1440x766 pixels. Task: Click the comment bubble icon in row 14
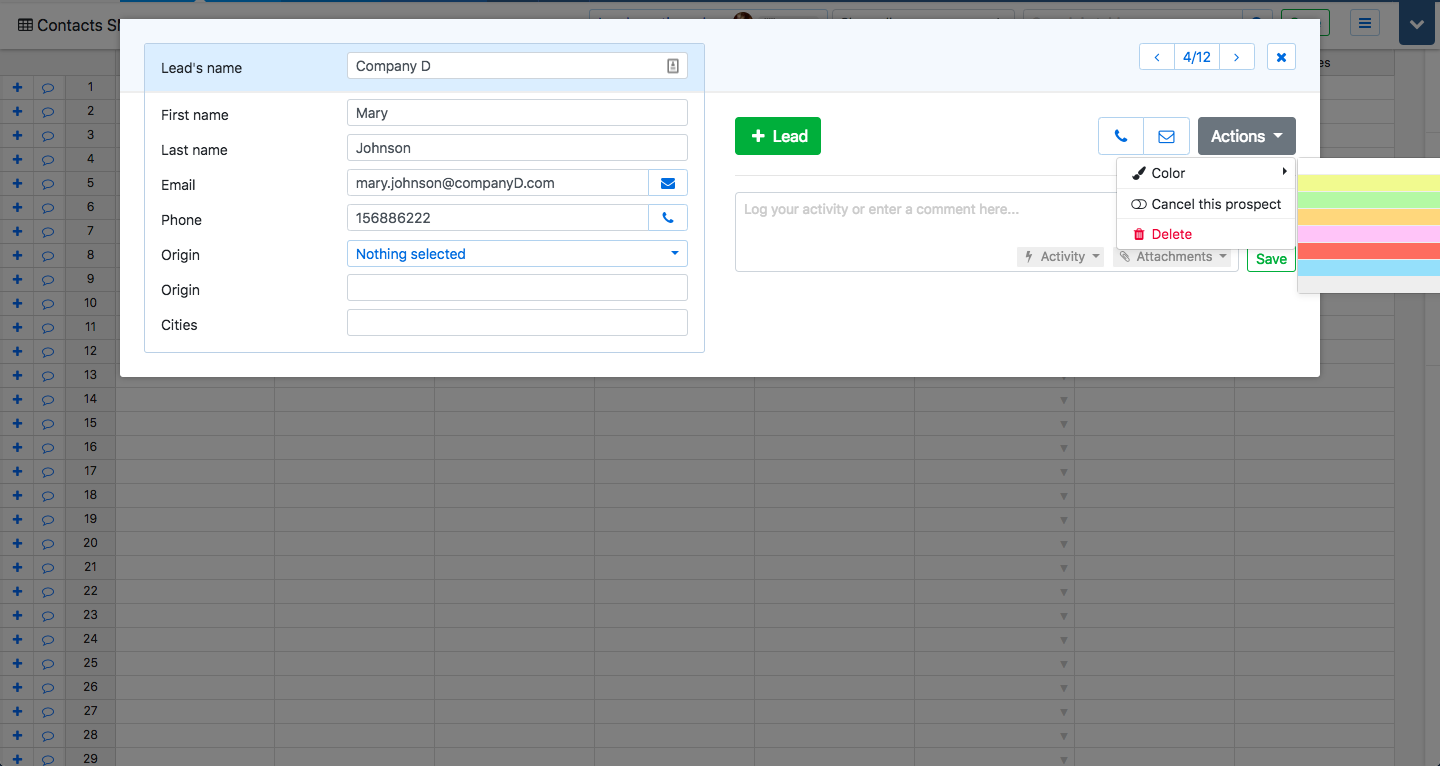48,399
